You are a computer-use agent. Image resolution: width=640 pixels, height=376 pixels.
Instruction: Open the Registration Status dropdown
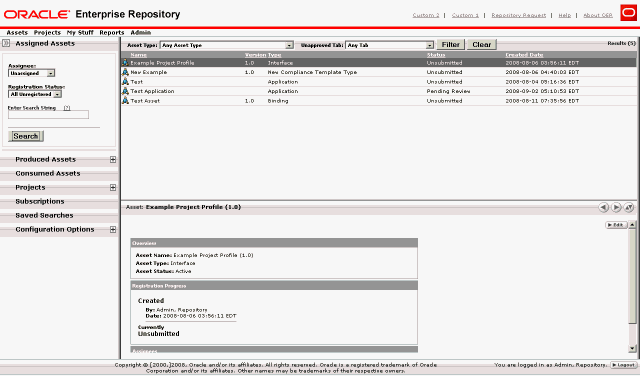35,94
